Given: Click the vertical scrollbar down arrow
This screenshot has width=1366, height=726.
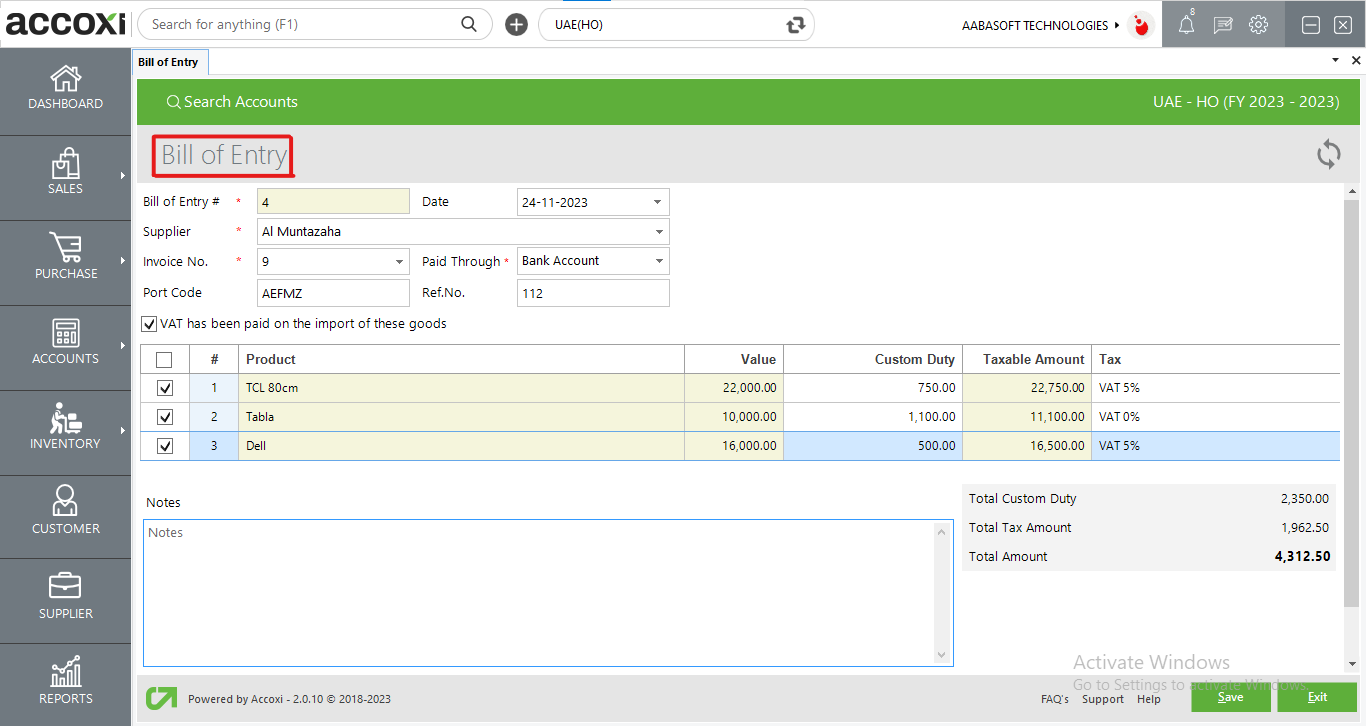Looking at the screenshot, I should (1354, 663).
